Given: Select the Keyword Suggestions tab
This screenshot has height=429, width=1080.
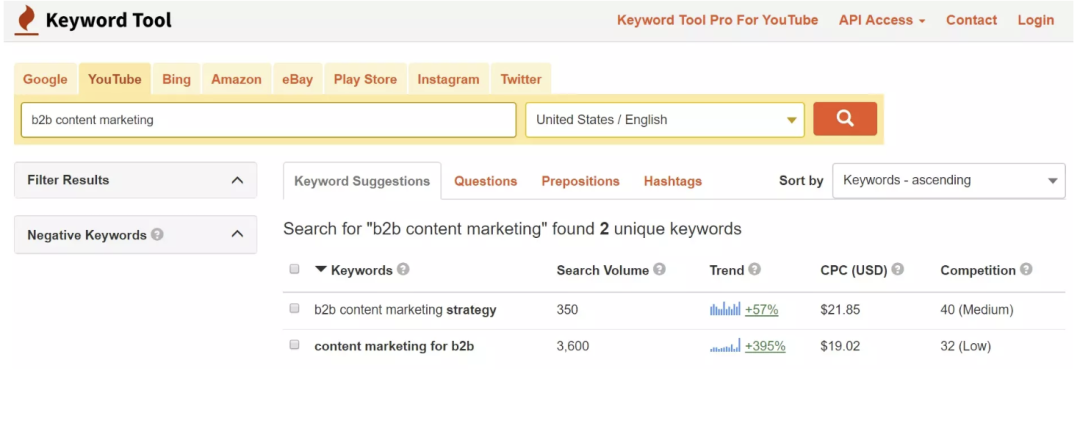Looking at the screenshot, I should (x=362, y=181).
